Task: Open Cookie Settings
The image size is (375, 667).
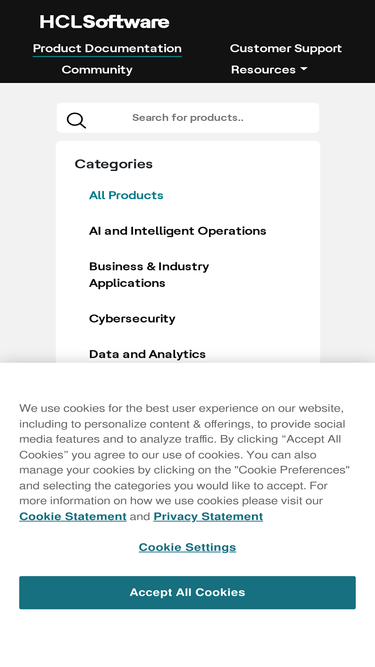Action: point(188,547)
